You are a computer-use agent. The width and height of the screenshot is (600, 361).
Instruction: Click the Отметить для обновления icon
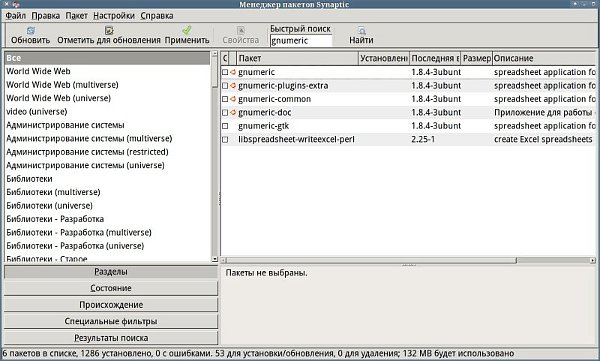pyautogui.click(x=109, y=30)
